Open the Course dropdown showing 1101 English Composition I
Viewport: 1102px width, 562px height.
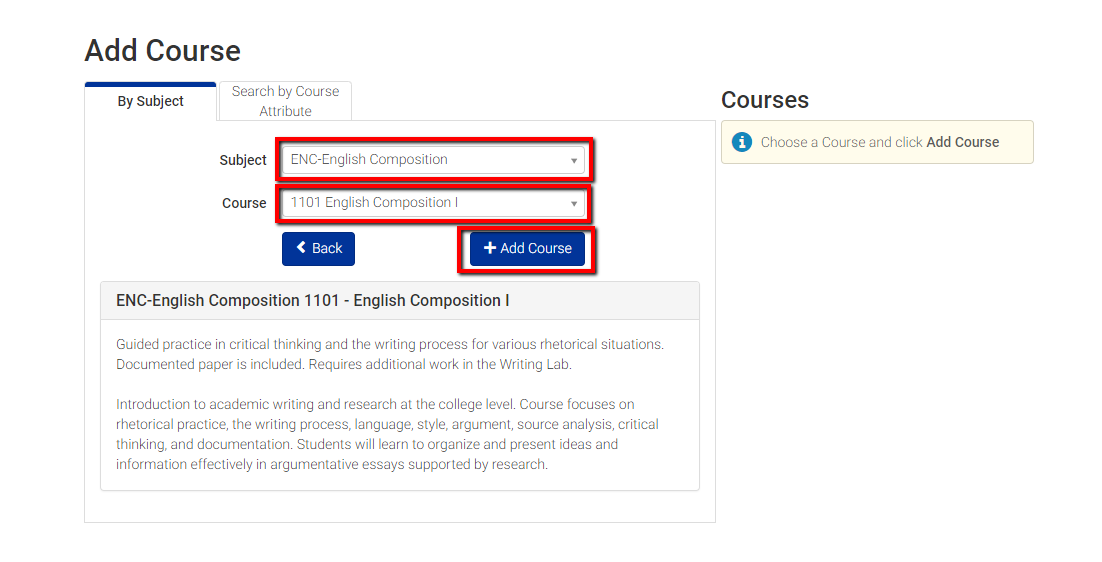434,203
